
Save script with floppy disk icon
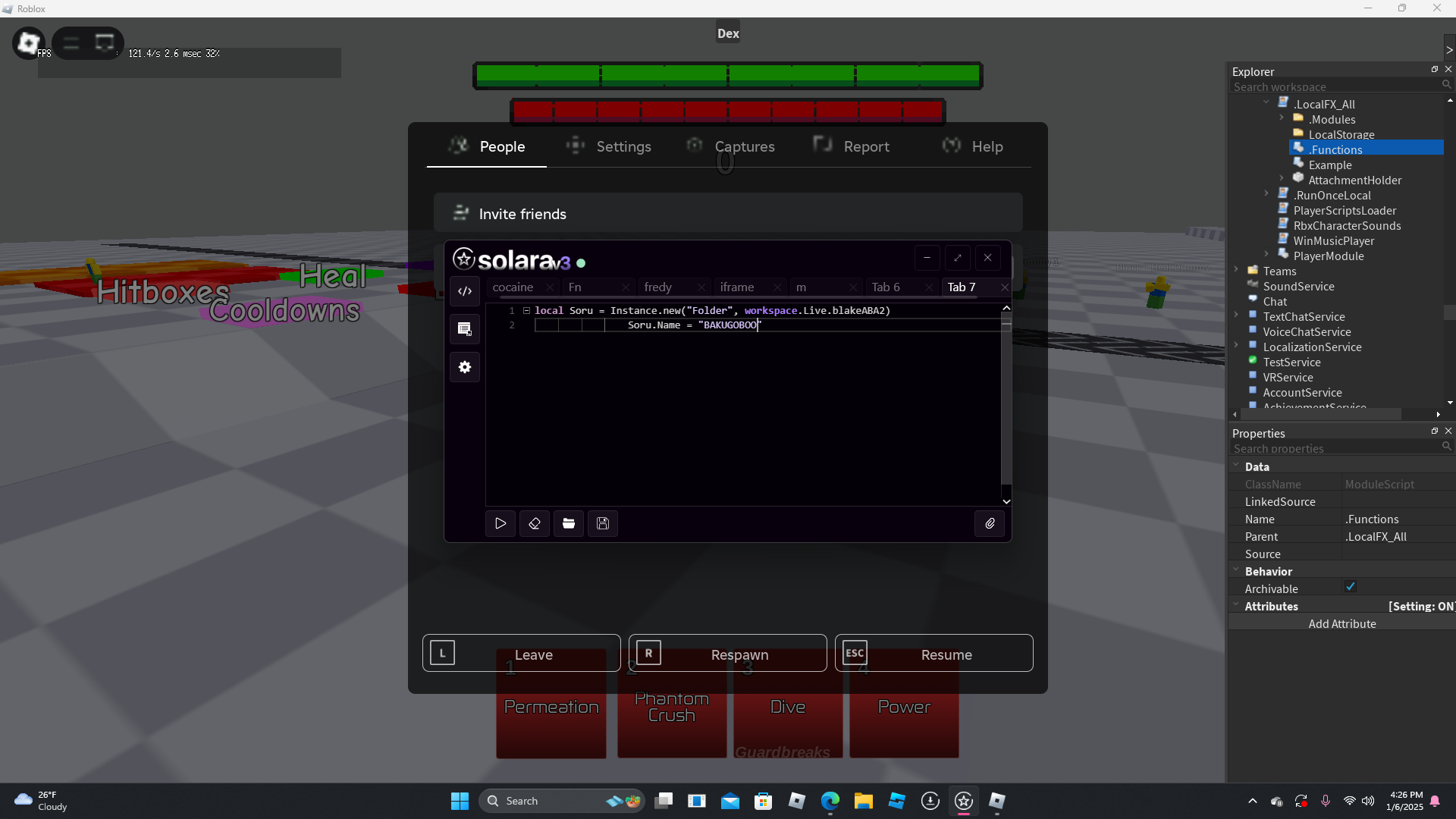point(603,523)
